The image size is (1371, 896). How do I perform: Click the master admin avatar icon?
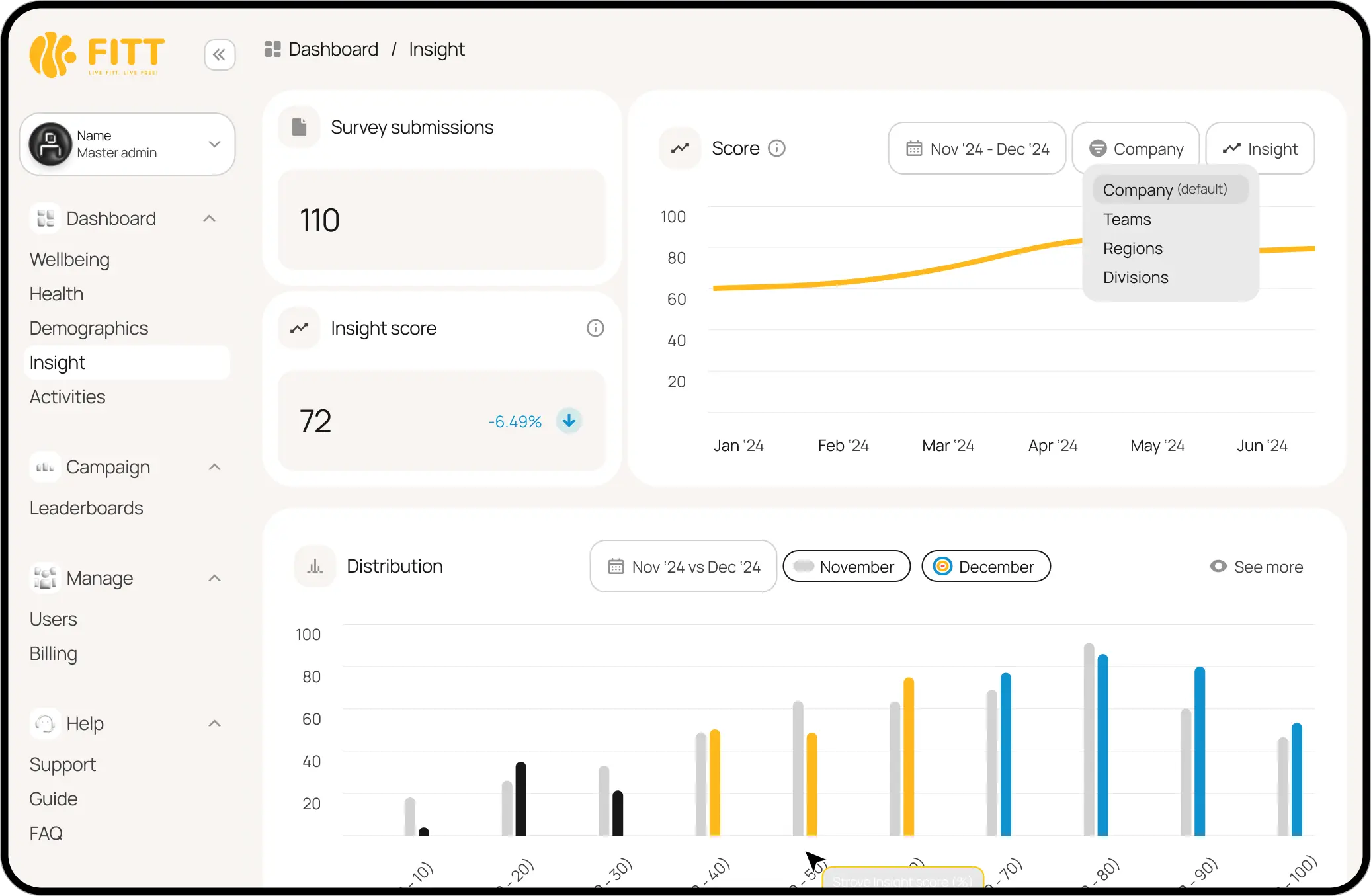coord(50,143)
